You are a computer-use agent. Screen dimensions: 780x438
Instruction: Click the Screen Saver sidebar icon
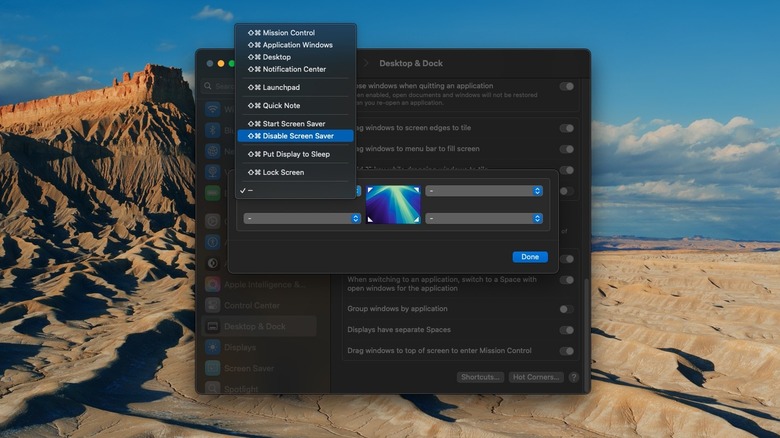[213, 368]
